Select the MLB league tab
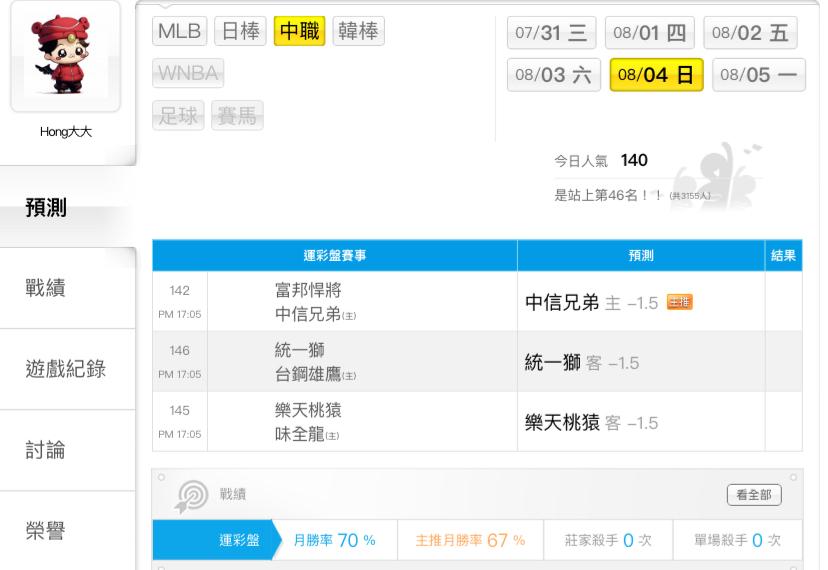Screen dimensions: 828x570 point(179,31)
